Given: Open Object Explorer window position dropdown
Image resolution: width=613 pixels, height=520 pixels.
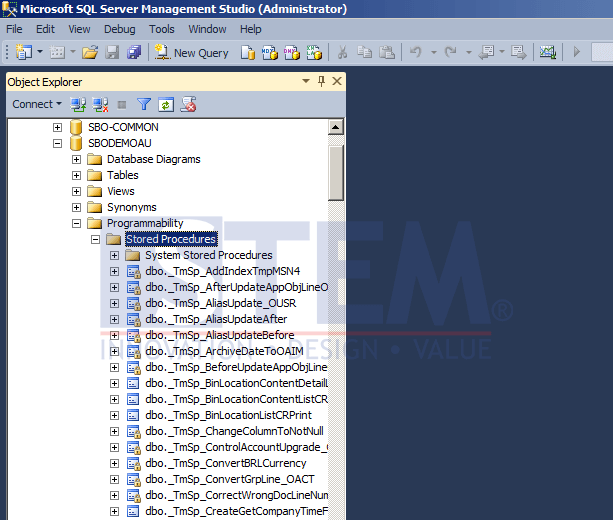Looking at the screenshot, I should 306,81.
